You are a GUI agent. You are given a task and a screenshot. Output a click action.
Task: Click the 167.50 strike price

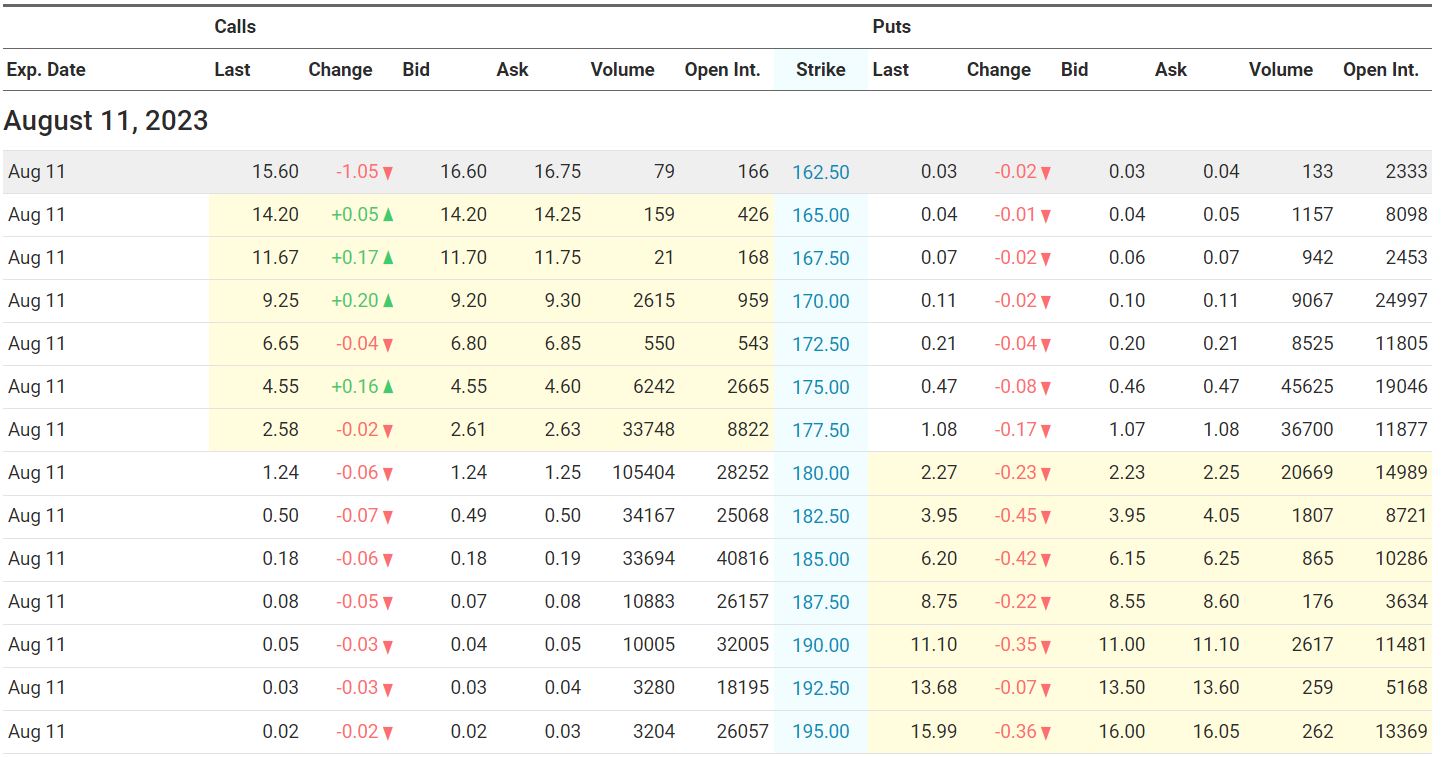(x=821, y=258)
